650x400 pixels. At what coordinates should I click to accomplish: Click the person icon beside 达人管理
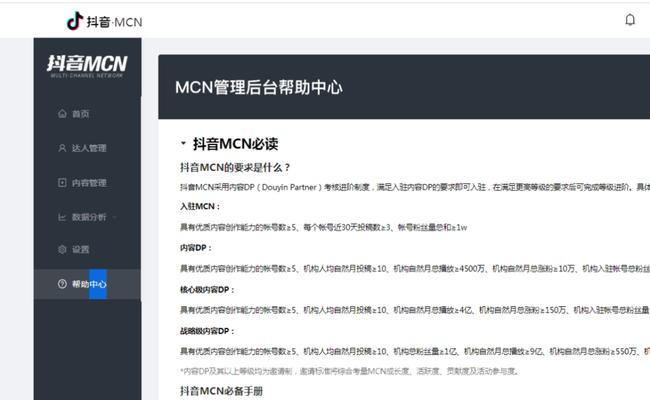(x=62, y=148)
